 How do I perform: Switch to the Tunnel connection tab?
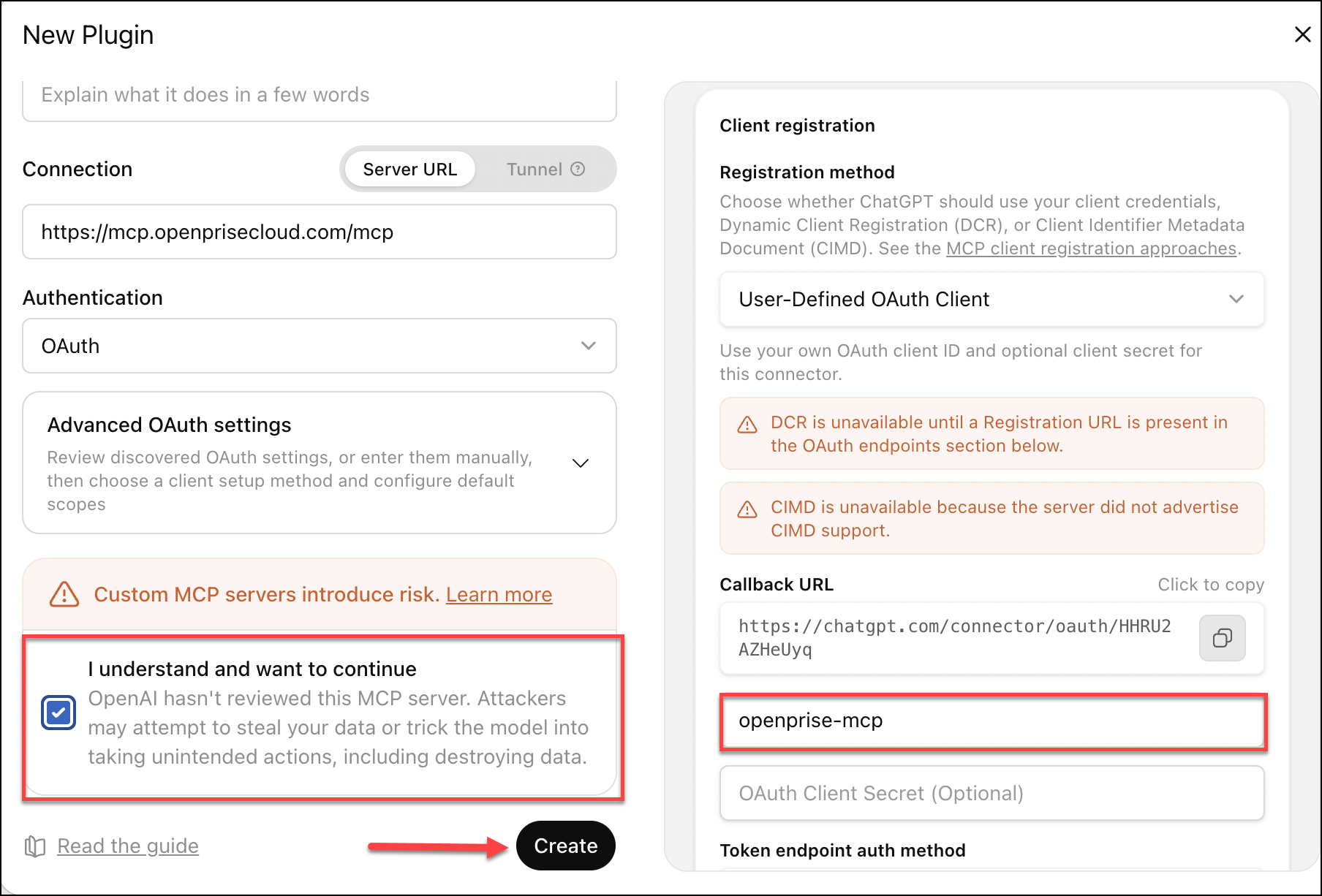tap(545, 169)
